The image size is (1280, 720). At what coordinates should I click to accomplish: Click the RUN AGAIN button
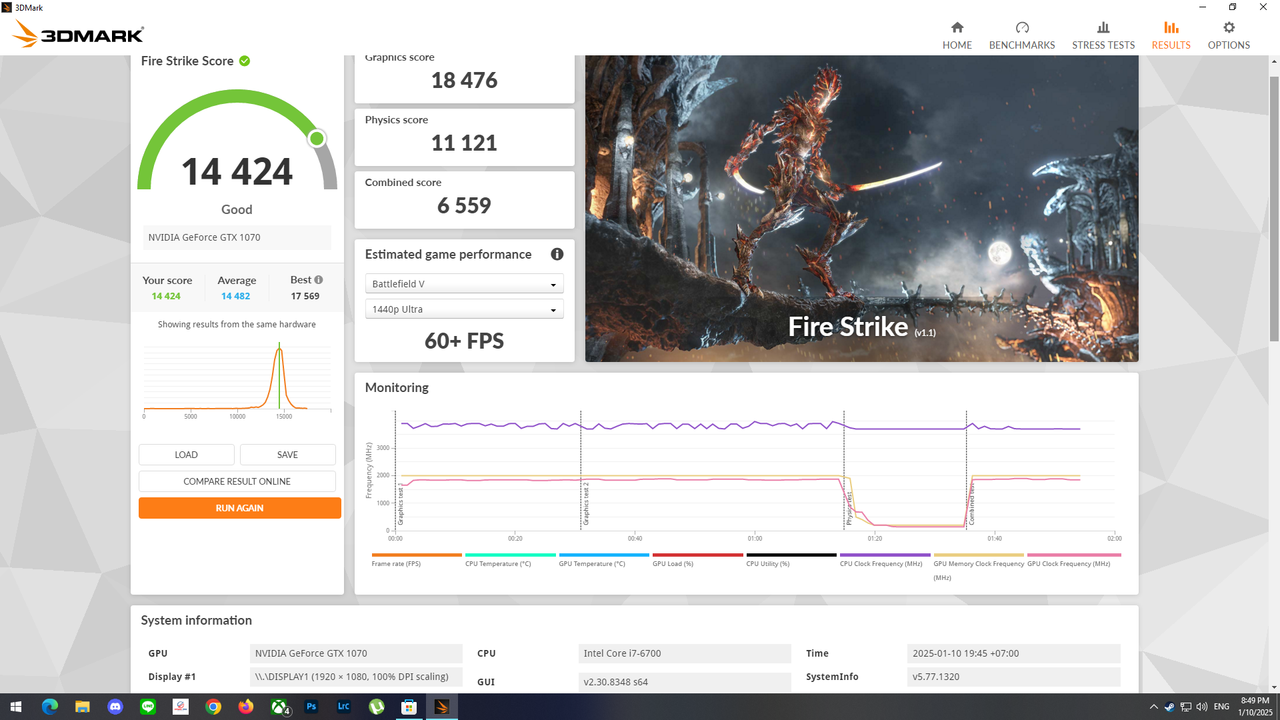(x=240, y=507)
